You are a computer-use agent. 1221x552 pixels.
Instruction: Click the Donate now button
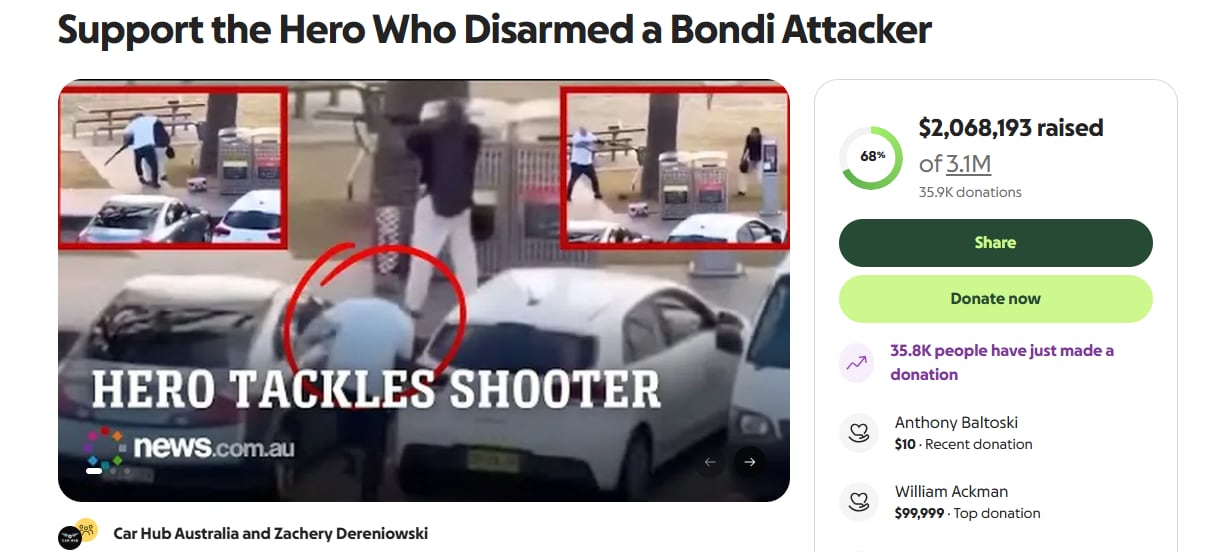point(995,299)
